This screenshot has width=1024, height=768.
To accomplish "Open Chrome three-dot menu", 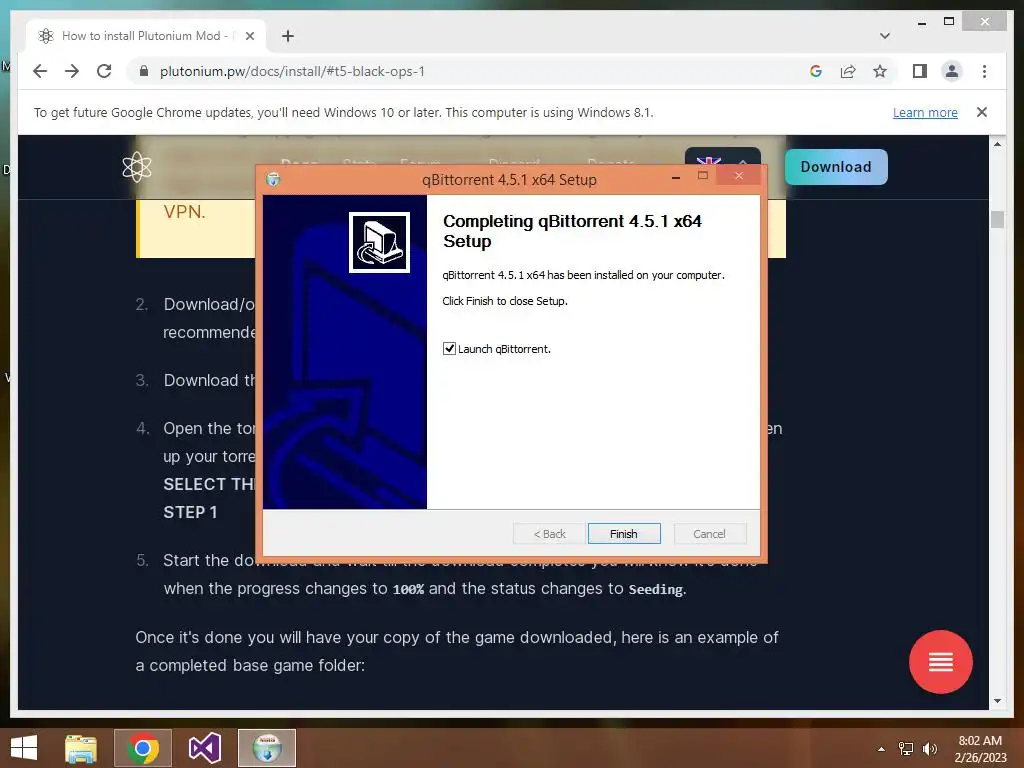I will 984,71.
